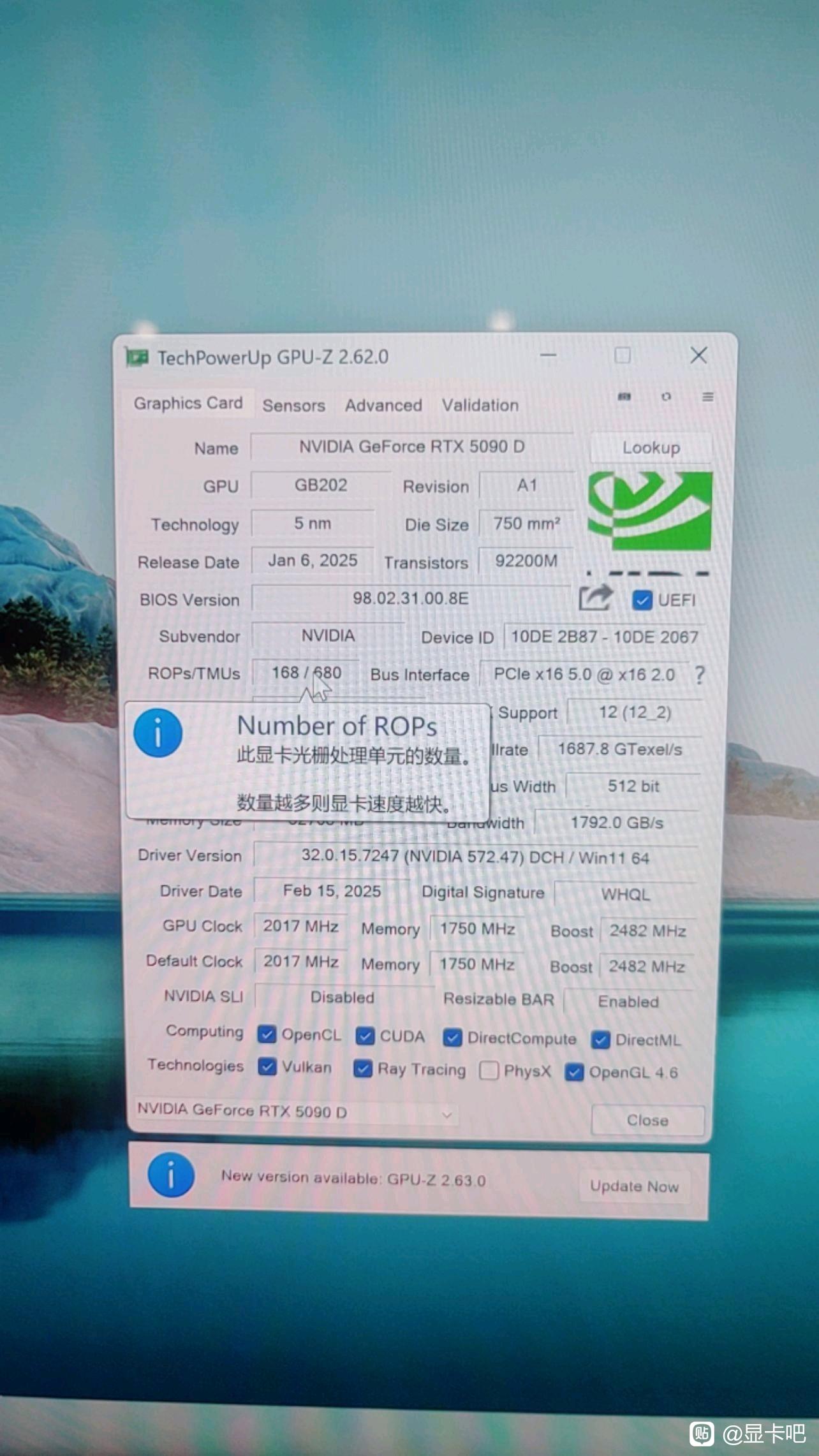
Task: Click the Driver Date field showing Feb 15, 2025
Action: [332, 891]
